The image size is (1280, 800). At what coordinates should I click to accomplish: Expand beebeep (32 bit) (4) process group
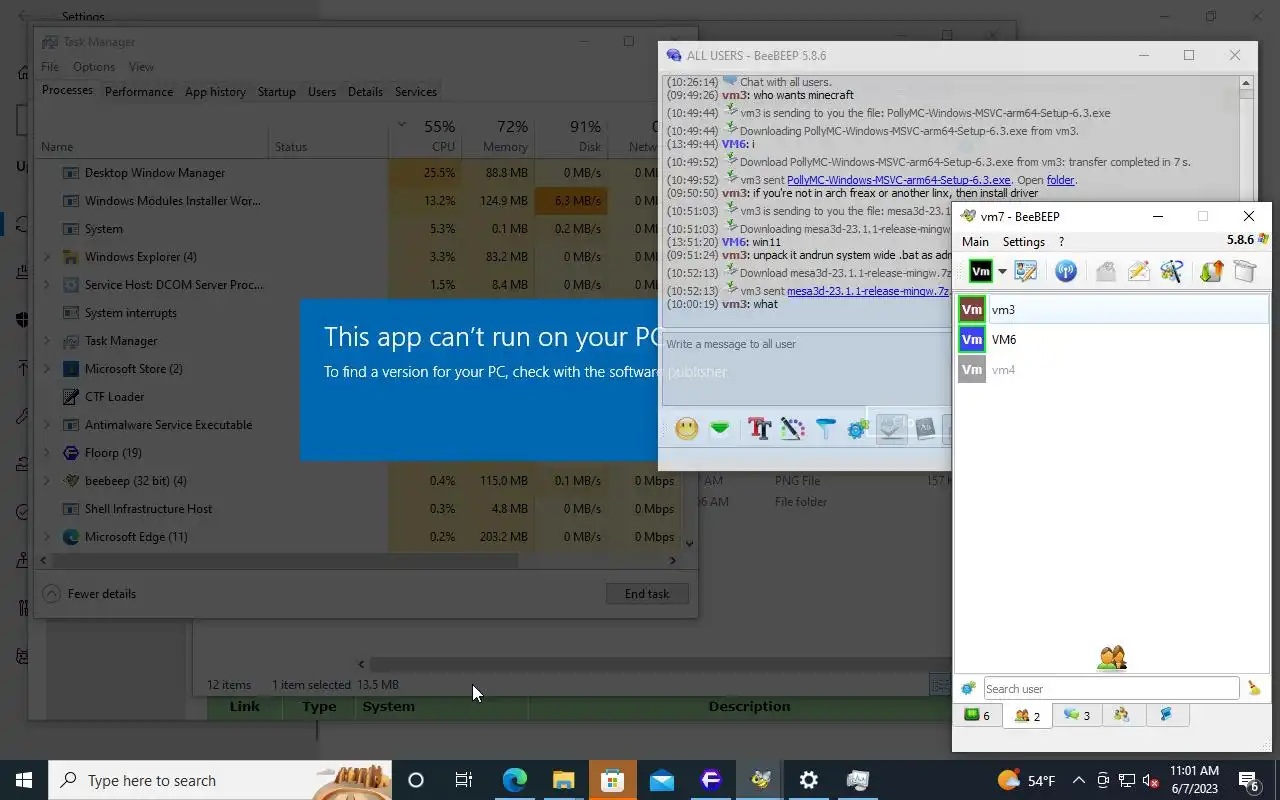tap(47, 481)
